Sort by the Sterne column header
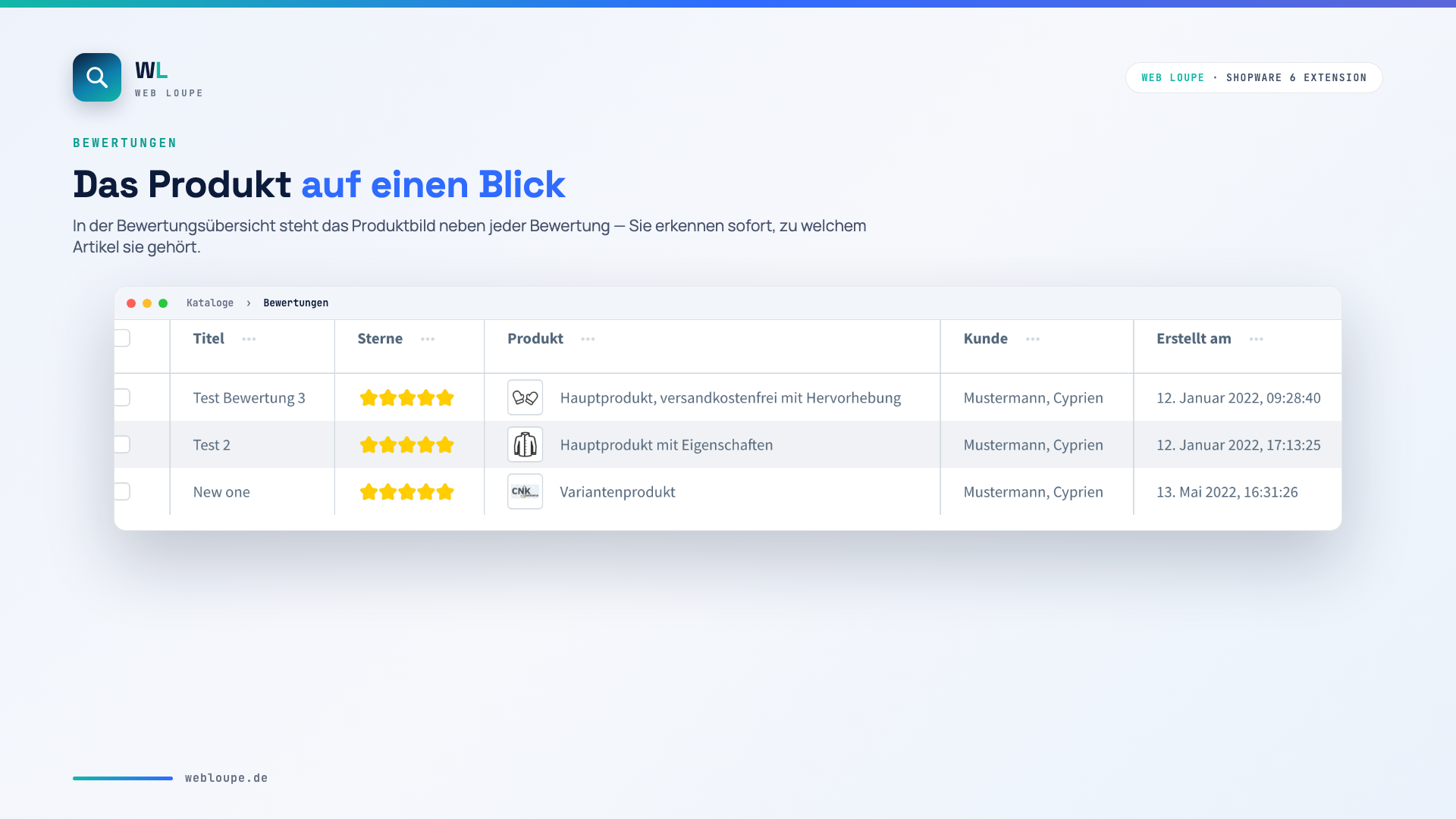Screen dimensions: 1456x819 380,338
